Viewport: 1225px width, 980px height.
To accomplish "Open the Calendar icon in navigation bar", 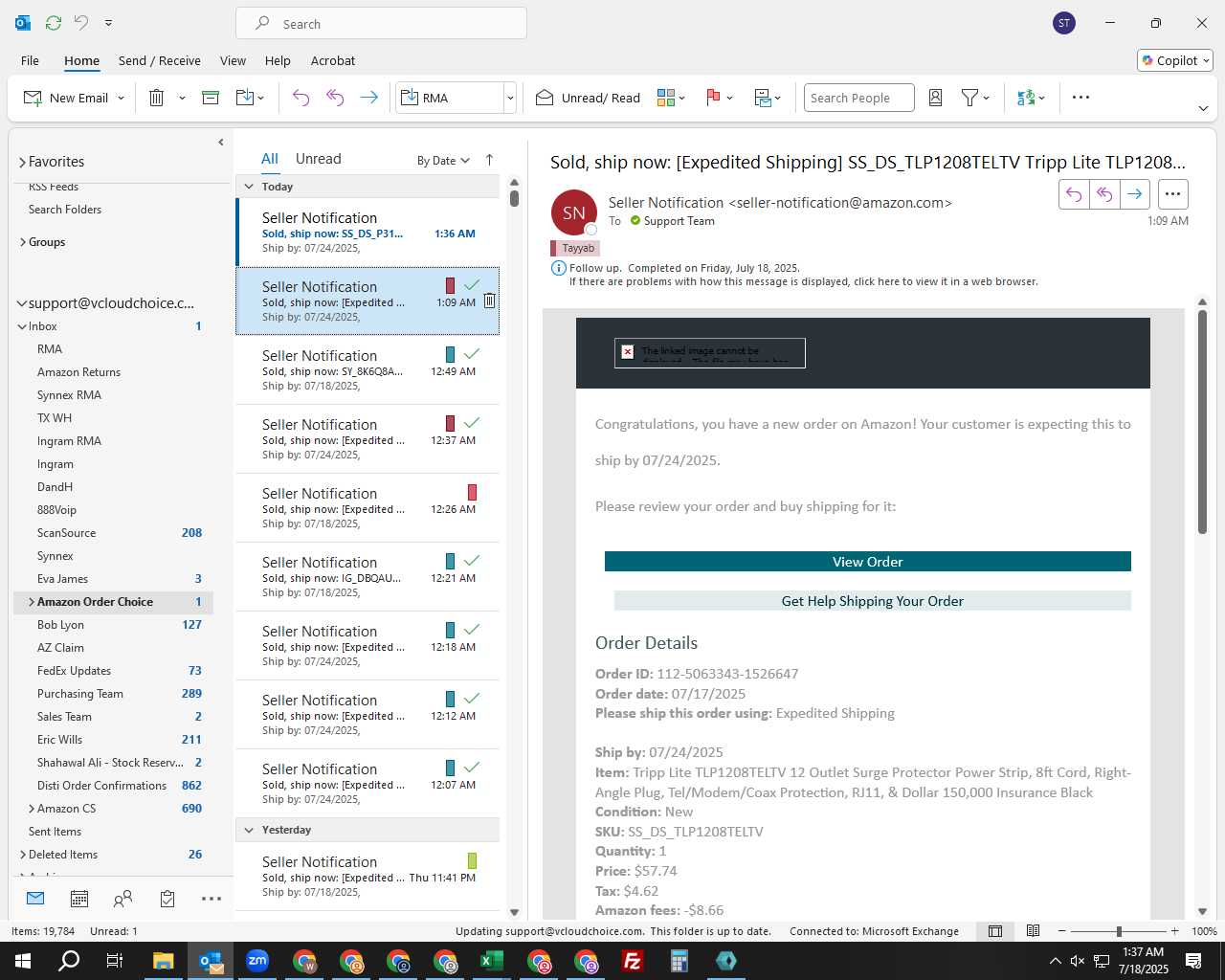I will [79, 899].
